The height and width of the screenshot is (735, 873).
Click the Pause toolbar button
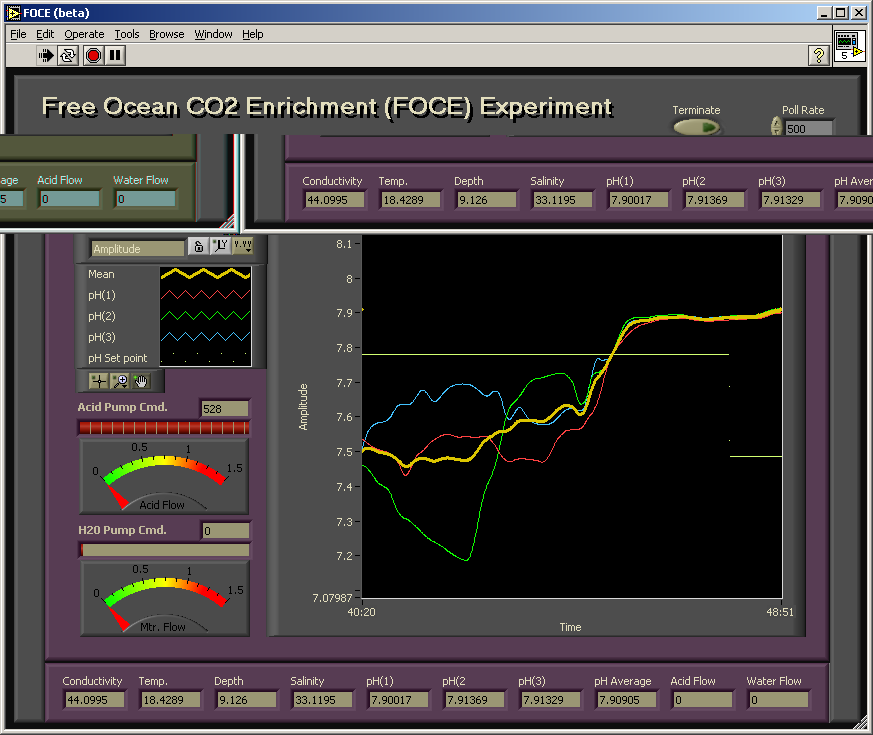pyautogui.click(x=115, y=55)
